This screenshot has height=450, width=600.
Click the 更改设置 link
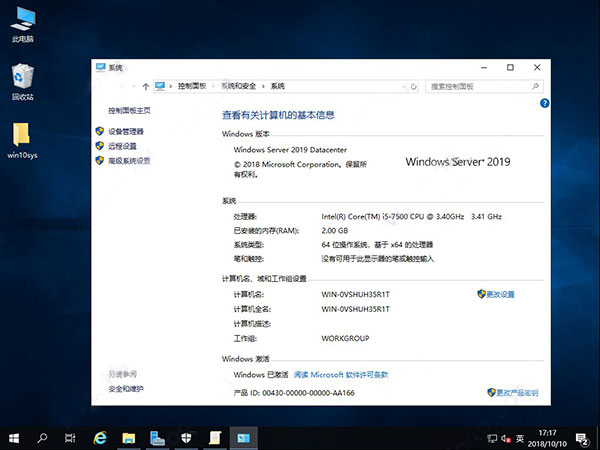click(x=496, y=294)
